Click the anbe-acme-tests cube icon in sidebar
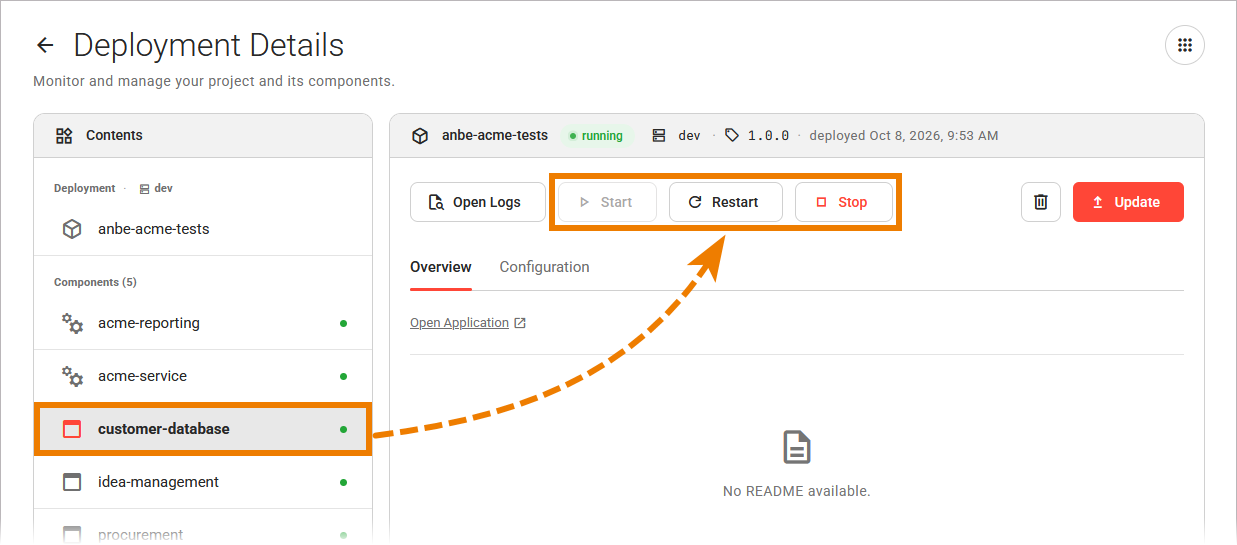Image resolution: width=1237 pixels, height=545 pixels. (72, 229)
